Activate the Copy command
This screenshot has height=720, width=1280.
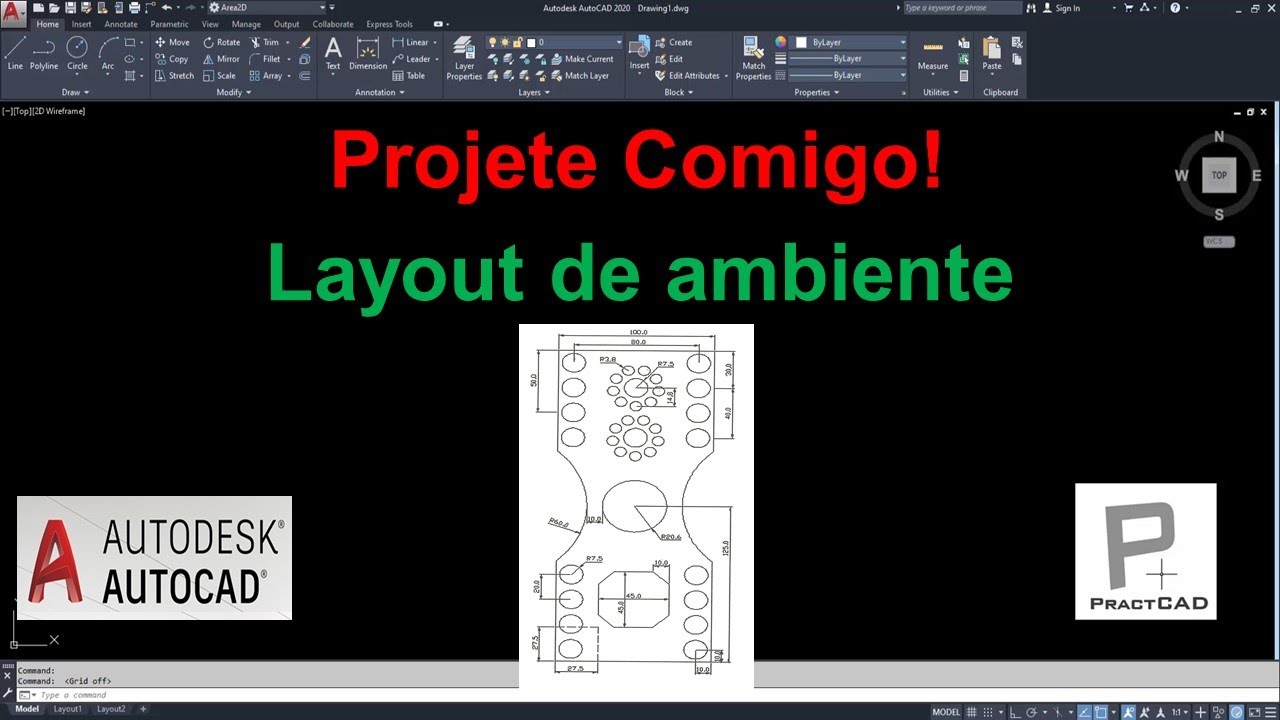pos(171,59)
